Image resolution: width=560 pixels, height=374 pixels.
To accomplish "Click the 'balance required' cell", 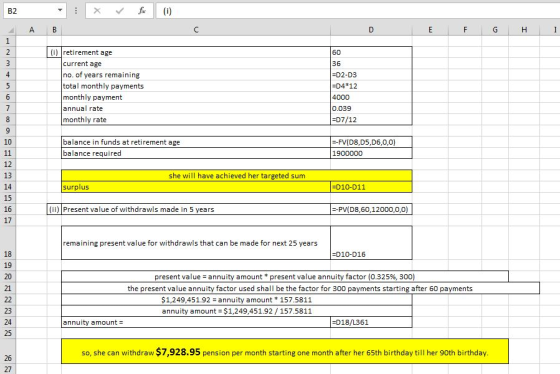I will coord(196,153).
